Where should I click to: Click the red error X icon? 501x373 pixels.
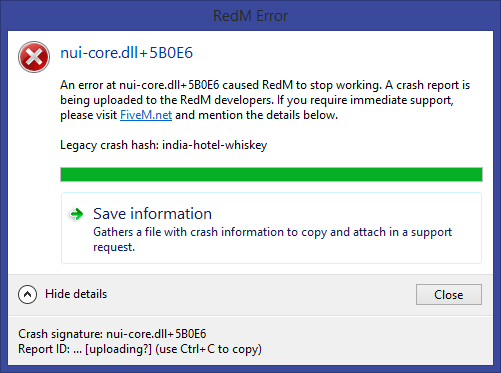coord(34,57)
